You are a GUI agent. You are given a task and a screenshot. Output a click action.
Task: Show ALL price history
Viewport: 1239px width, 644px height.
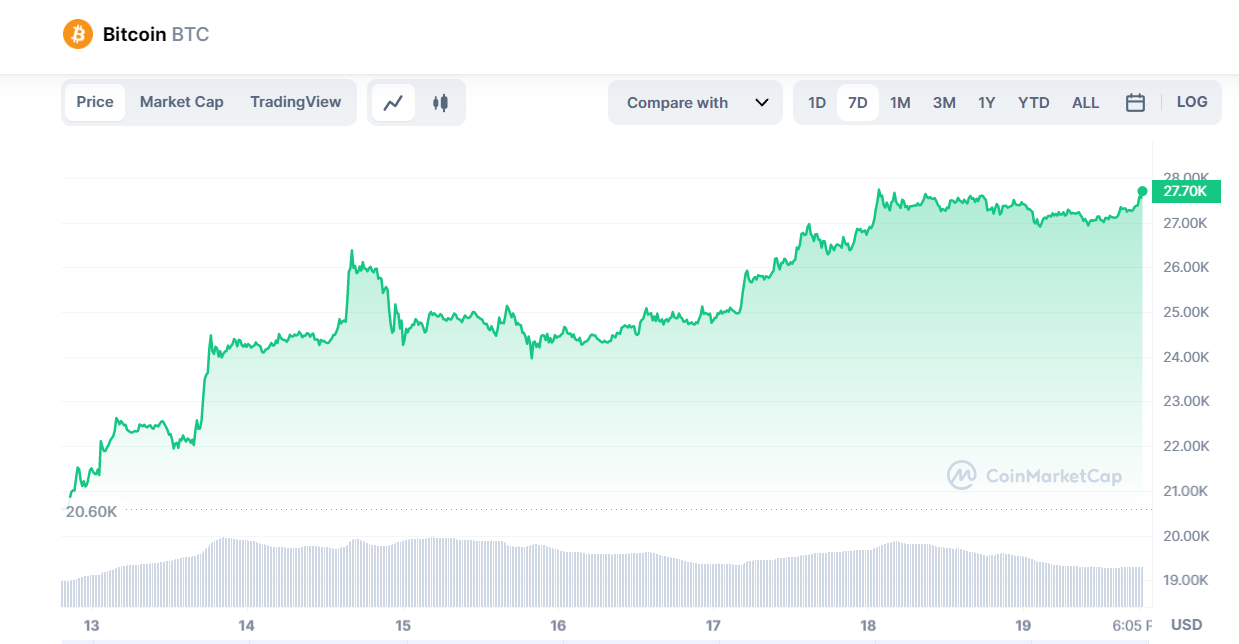[1085, 102]
